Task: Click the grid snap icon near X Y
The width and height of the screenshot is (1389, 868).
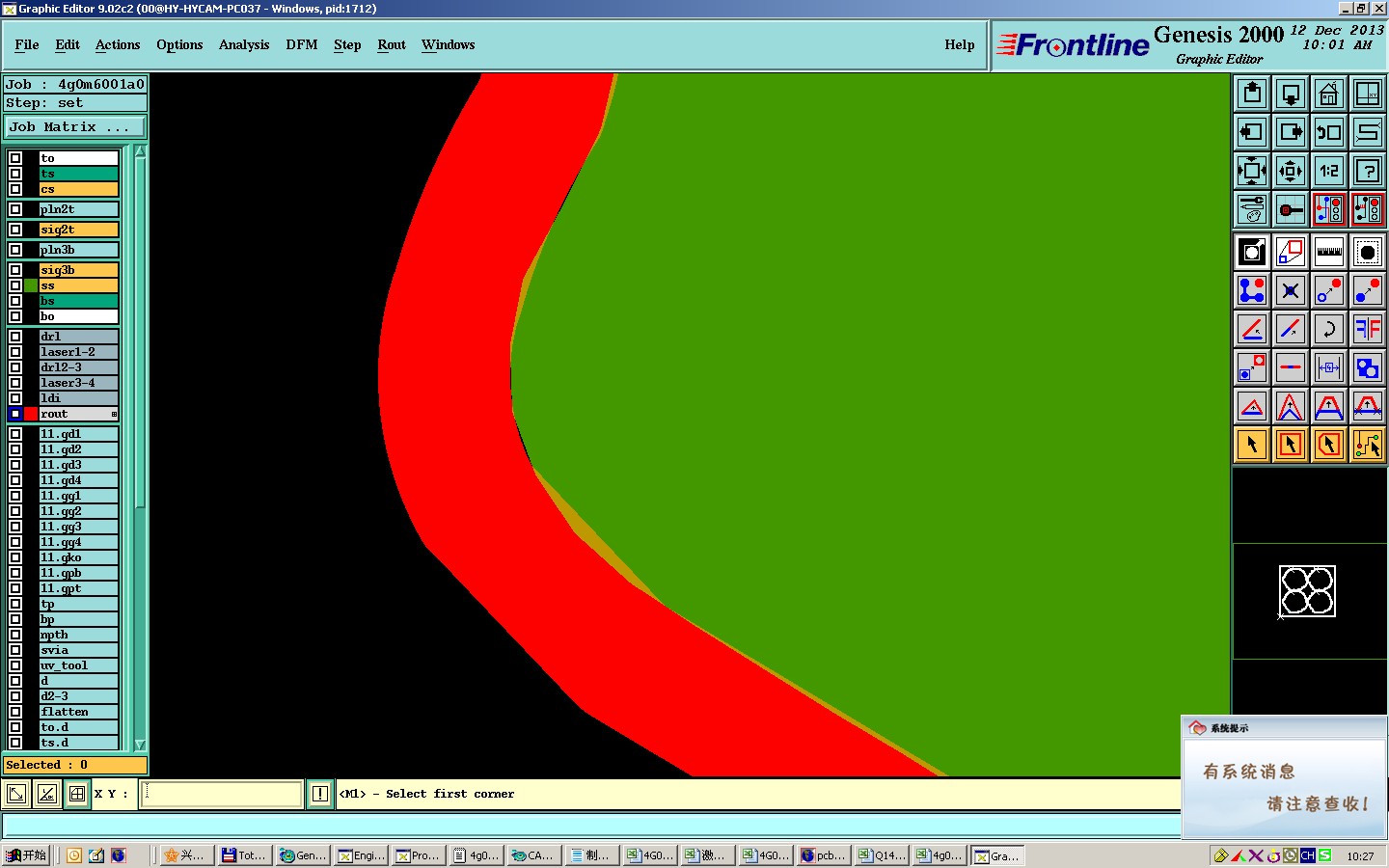Action: [77, 794]
